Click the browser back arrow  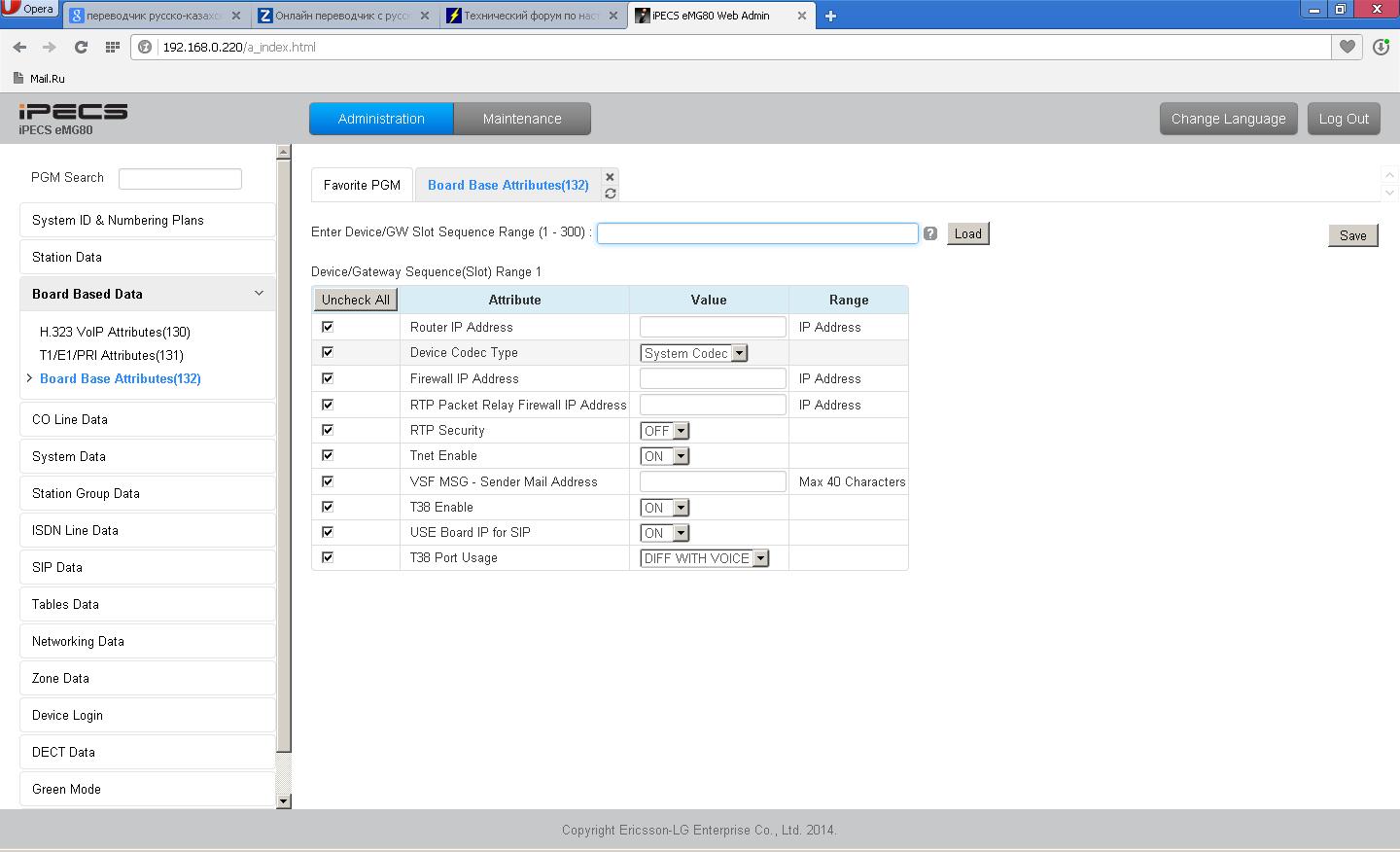pyautogui.click(x=19, y=47)
